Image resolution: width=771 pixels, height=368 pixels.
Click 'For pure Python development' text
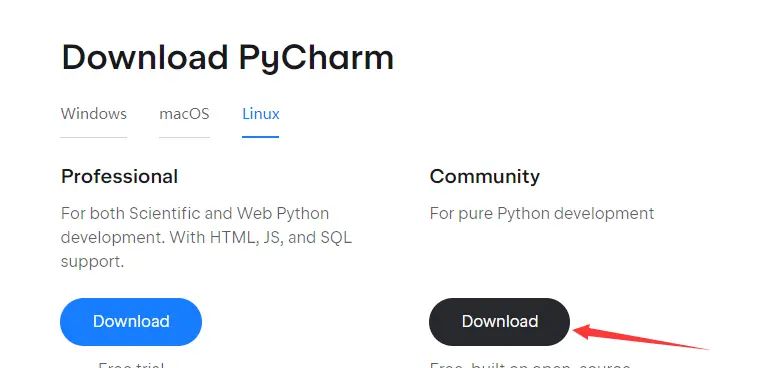click(x=542, y=214)
